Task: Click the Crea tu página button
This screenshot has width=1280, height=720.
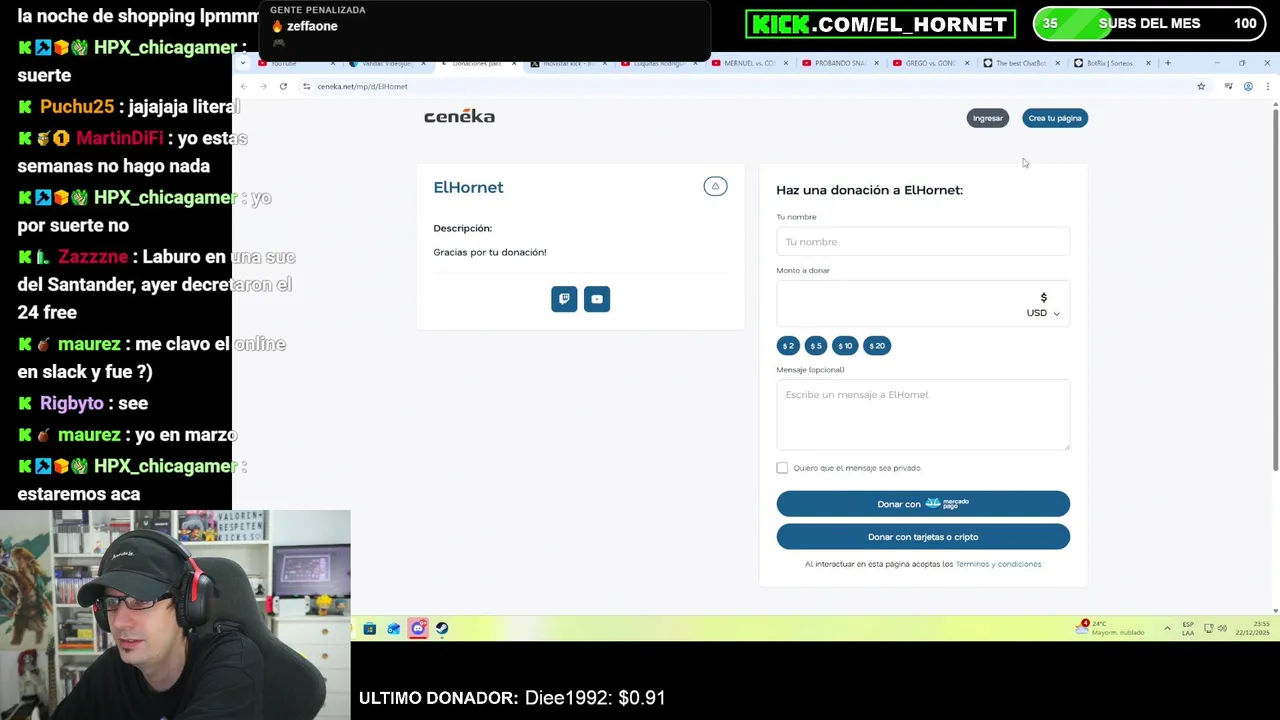Action: (1055, 118)
